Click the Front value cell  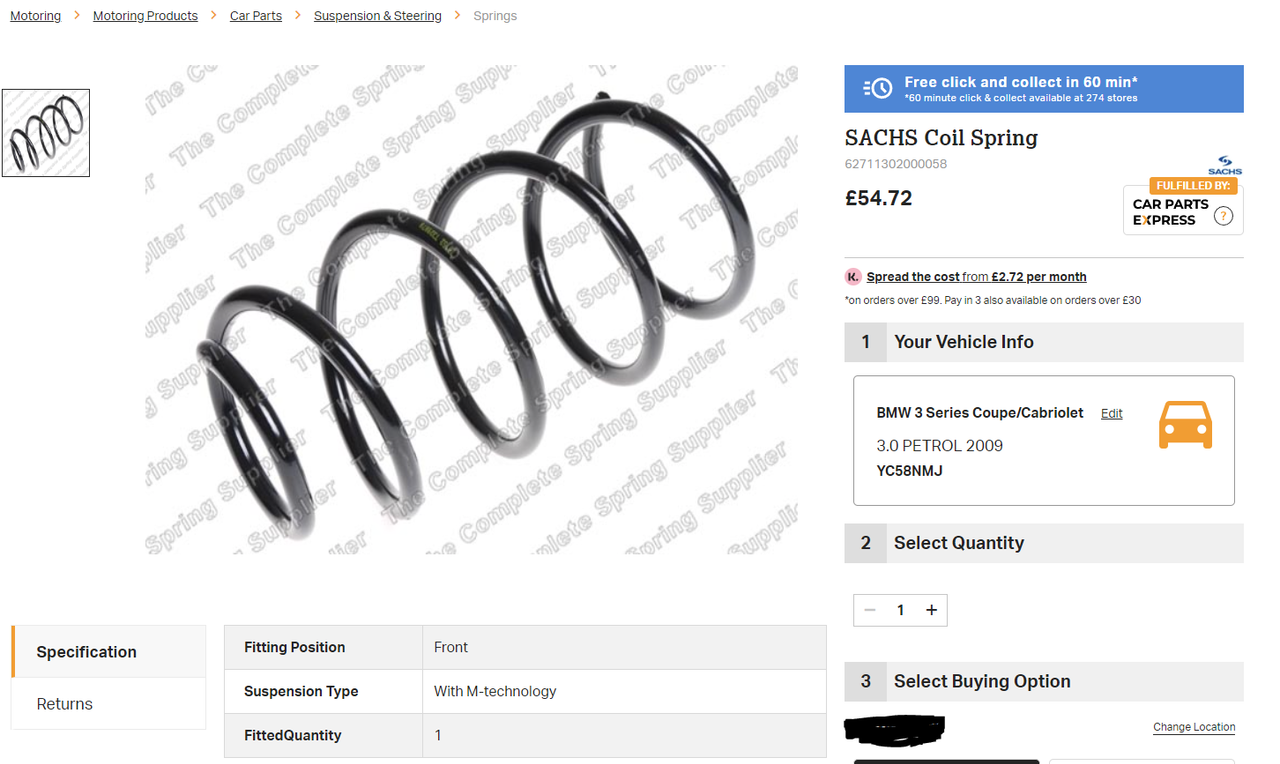coord(624,647)
